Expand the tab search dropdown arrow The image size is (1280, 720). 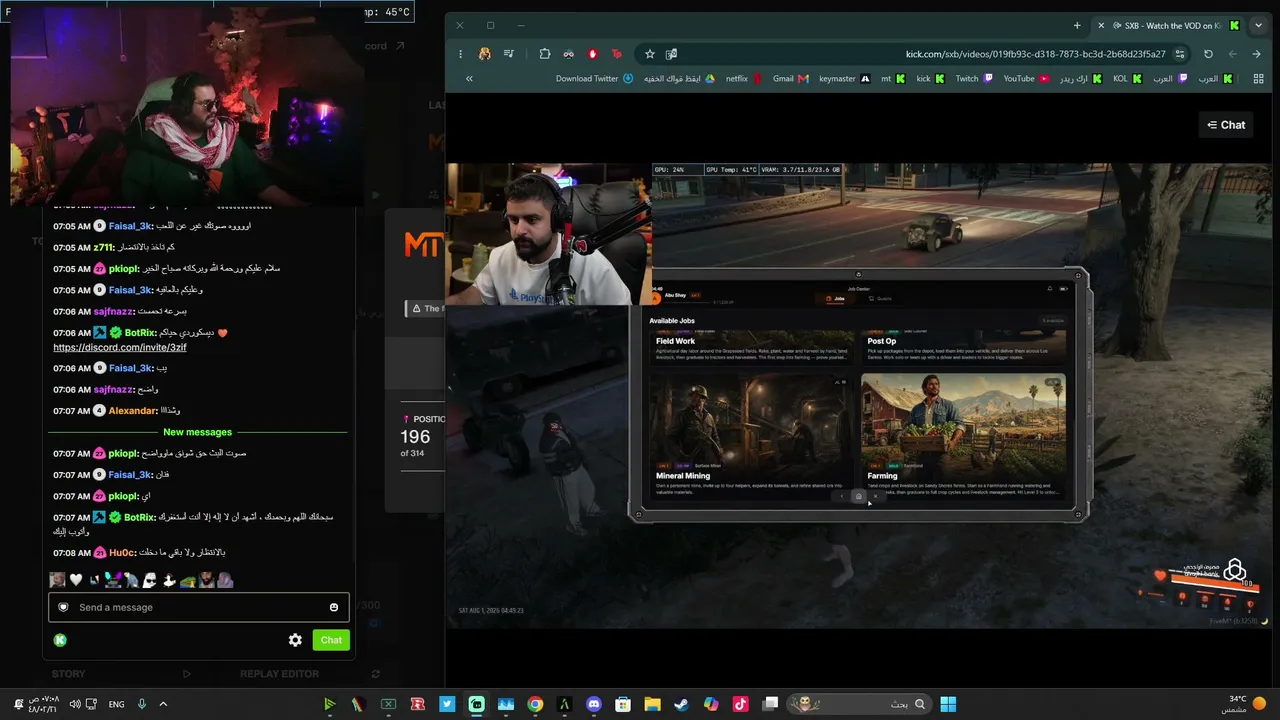(x=1258, y=26)
